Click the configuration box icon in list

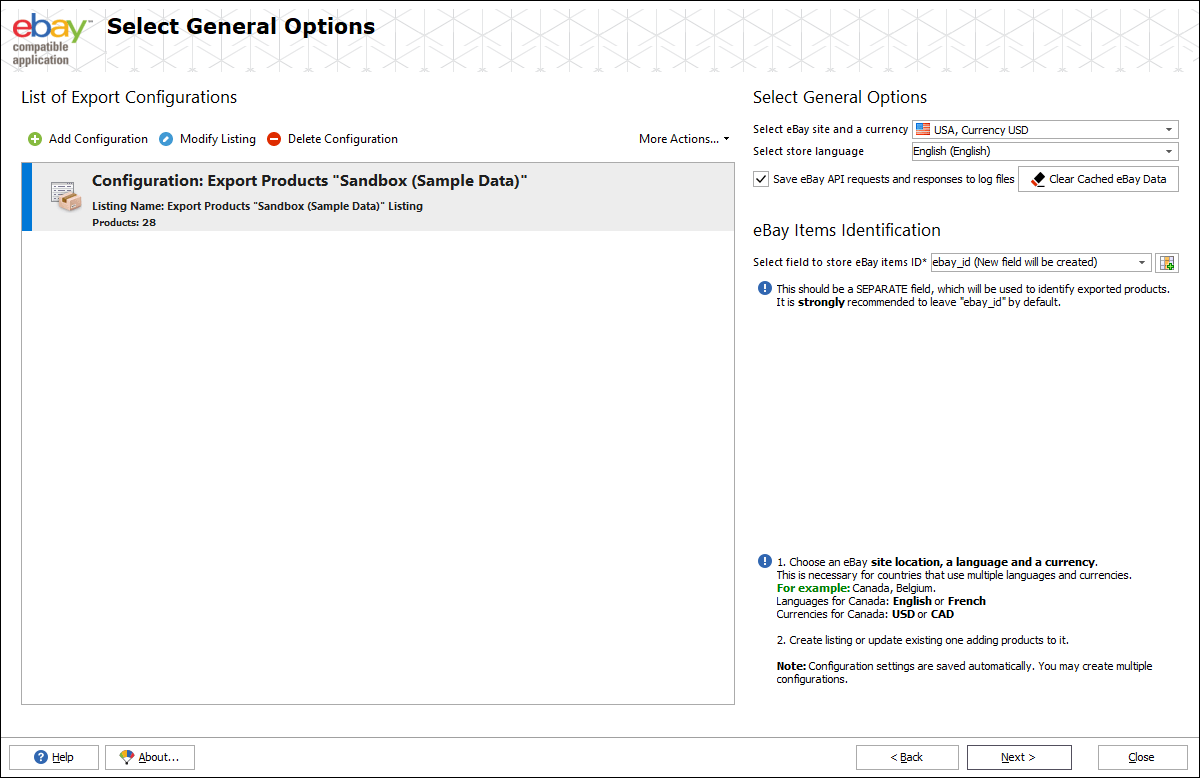pos(66,196)
